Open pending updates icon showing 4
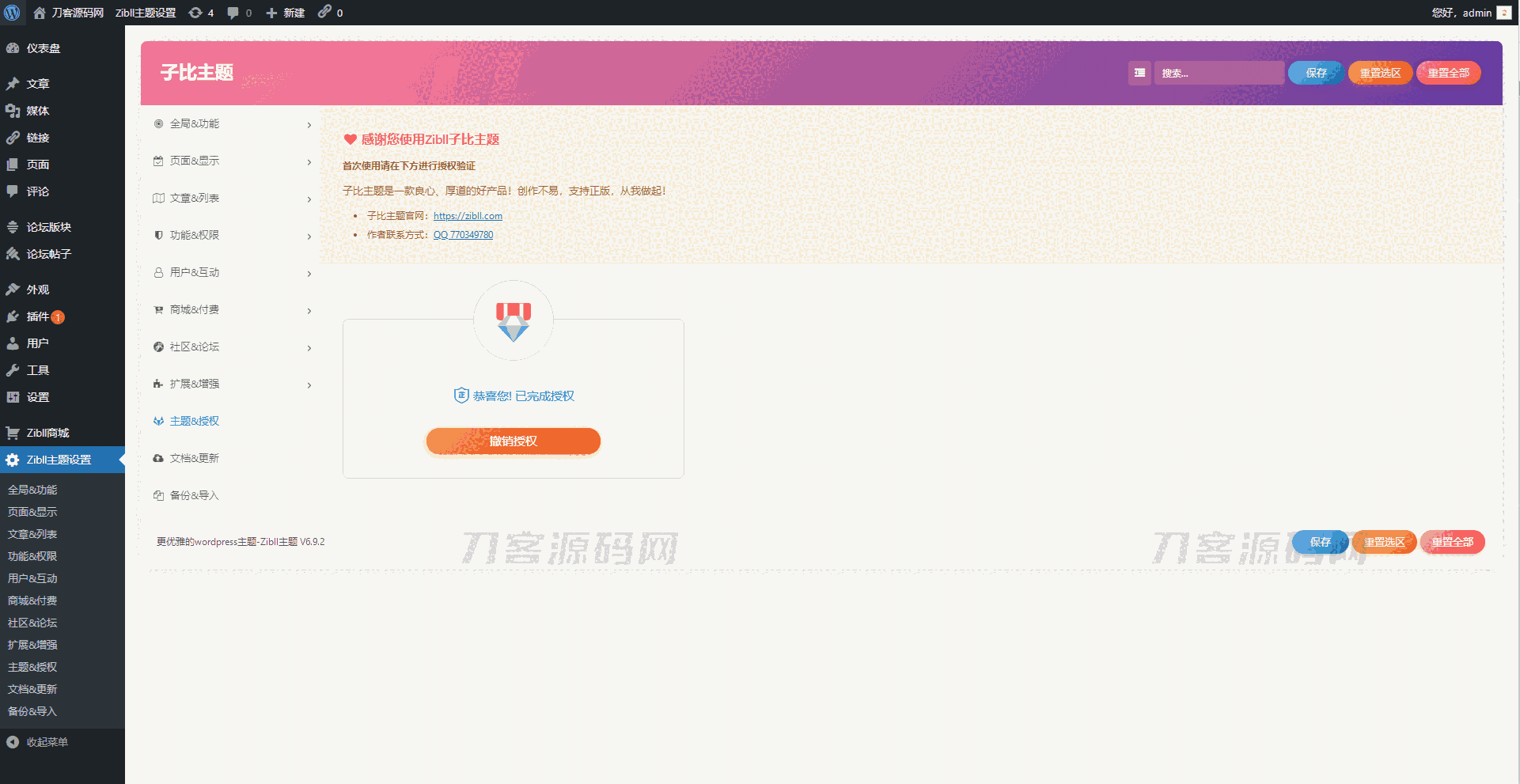Viewport: 1520px width, 784px height. [195, 13]
